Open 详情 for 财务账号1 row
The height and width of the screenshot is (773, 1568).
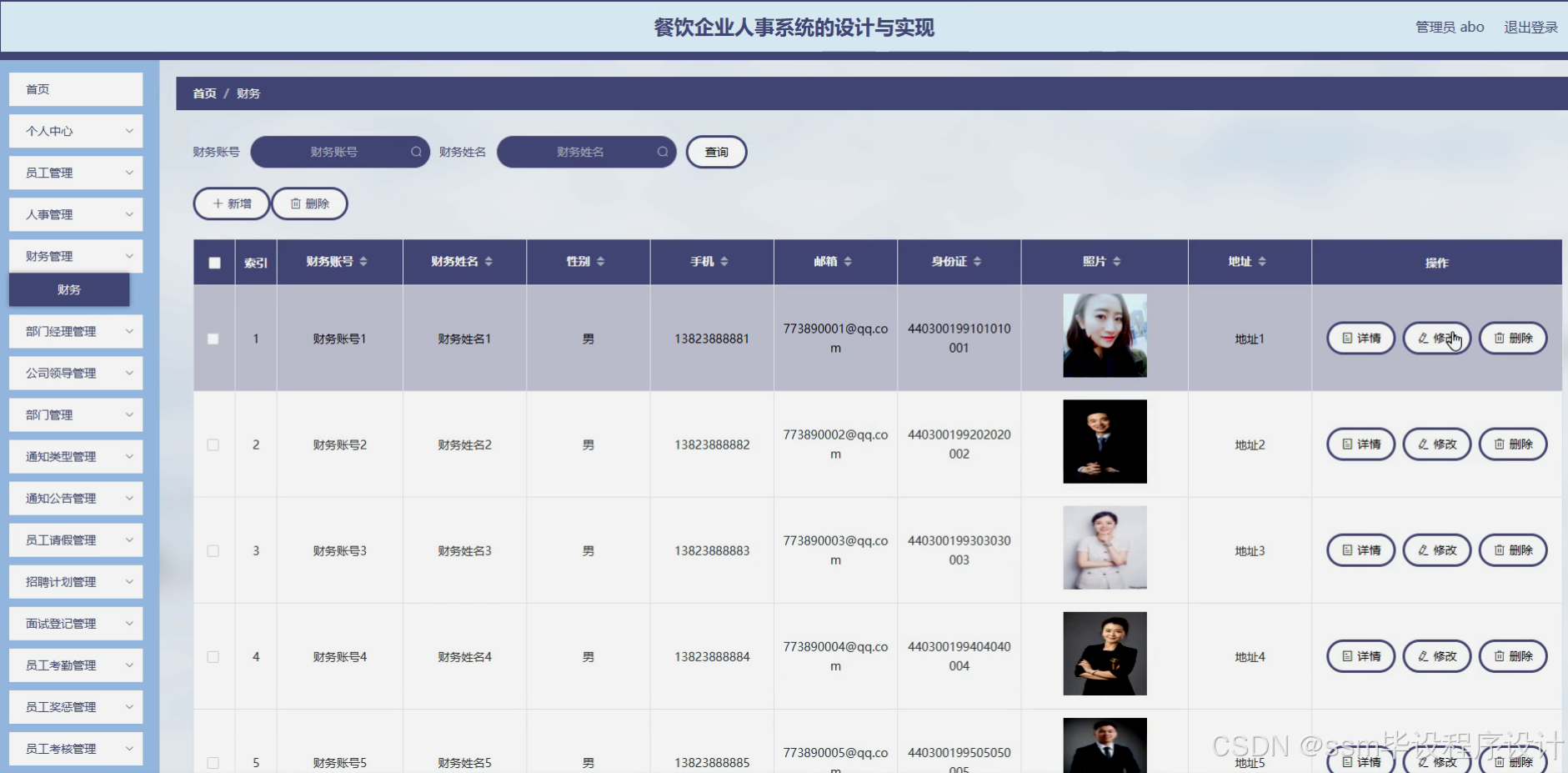click(1360, 339)
